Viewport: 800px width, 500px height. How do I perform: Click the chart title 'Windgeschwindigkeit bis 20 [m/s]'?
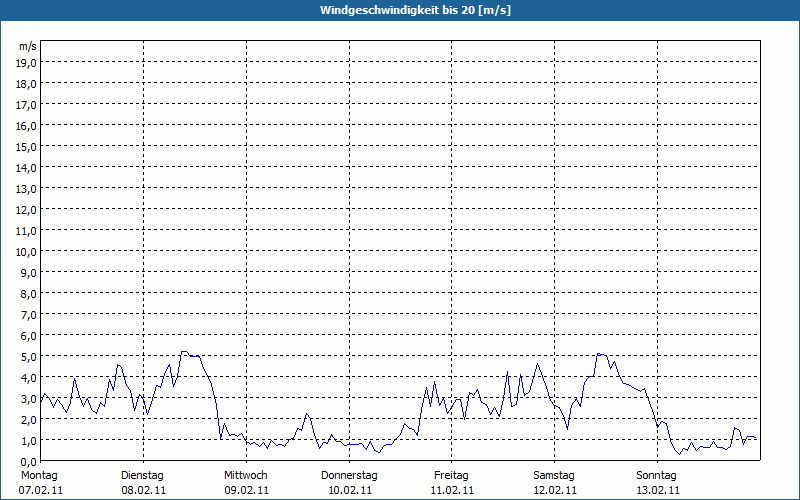point(415,10)
